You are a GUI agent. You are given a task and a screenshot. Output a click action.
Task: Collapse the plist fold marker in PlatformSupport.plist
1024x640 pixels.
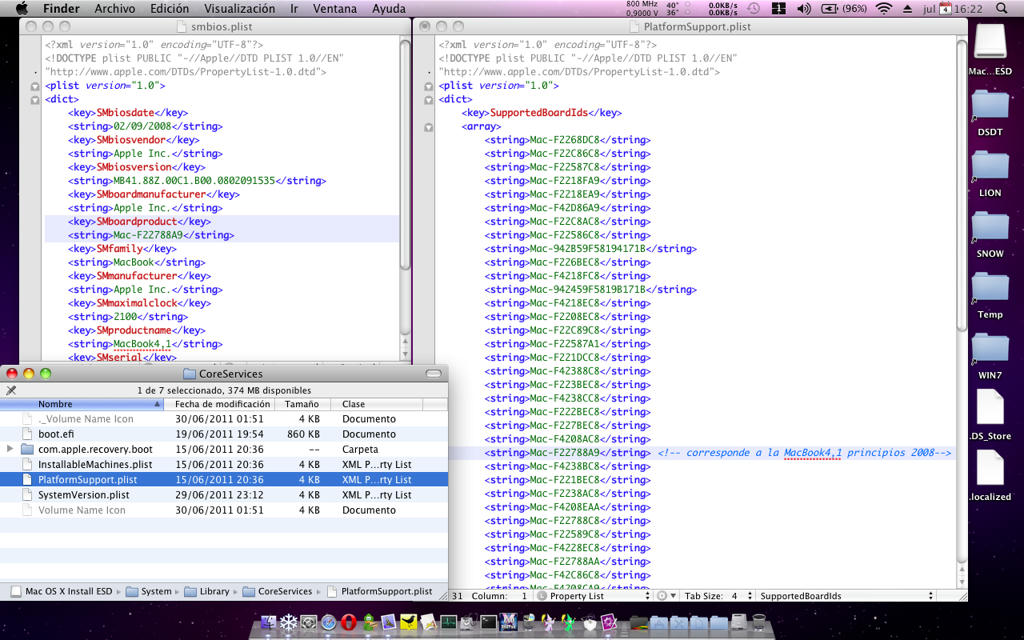point(428,86)
